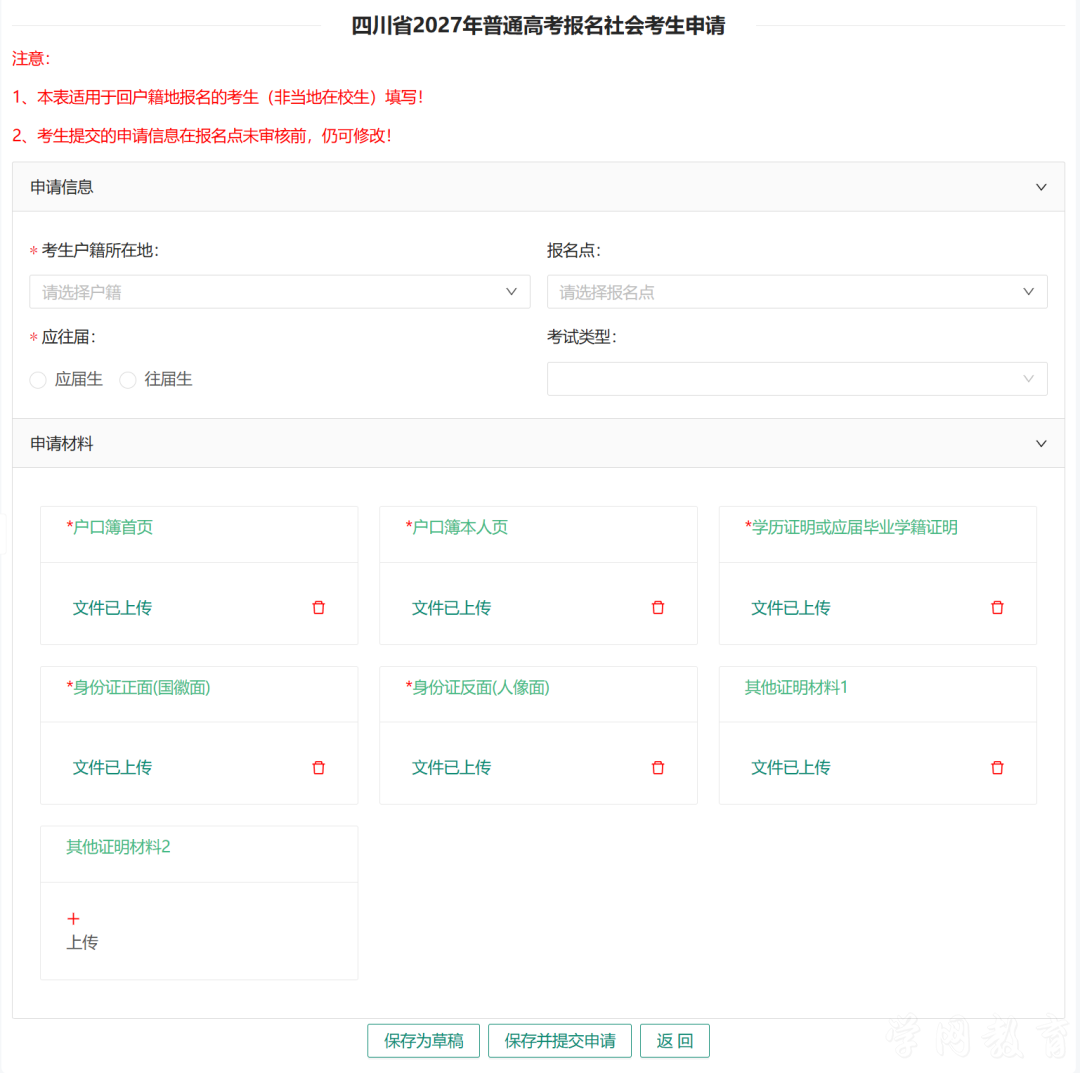Image resolution: width=1080 pixels, height=1073 pixels.
Task: Click 文件已上传 under 其他证明材料1
Action: [x=791, y=767]
